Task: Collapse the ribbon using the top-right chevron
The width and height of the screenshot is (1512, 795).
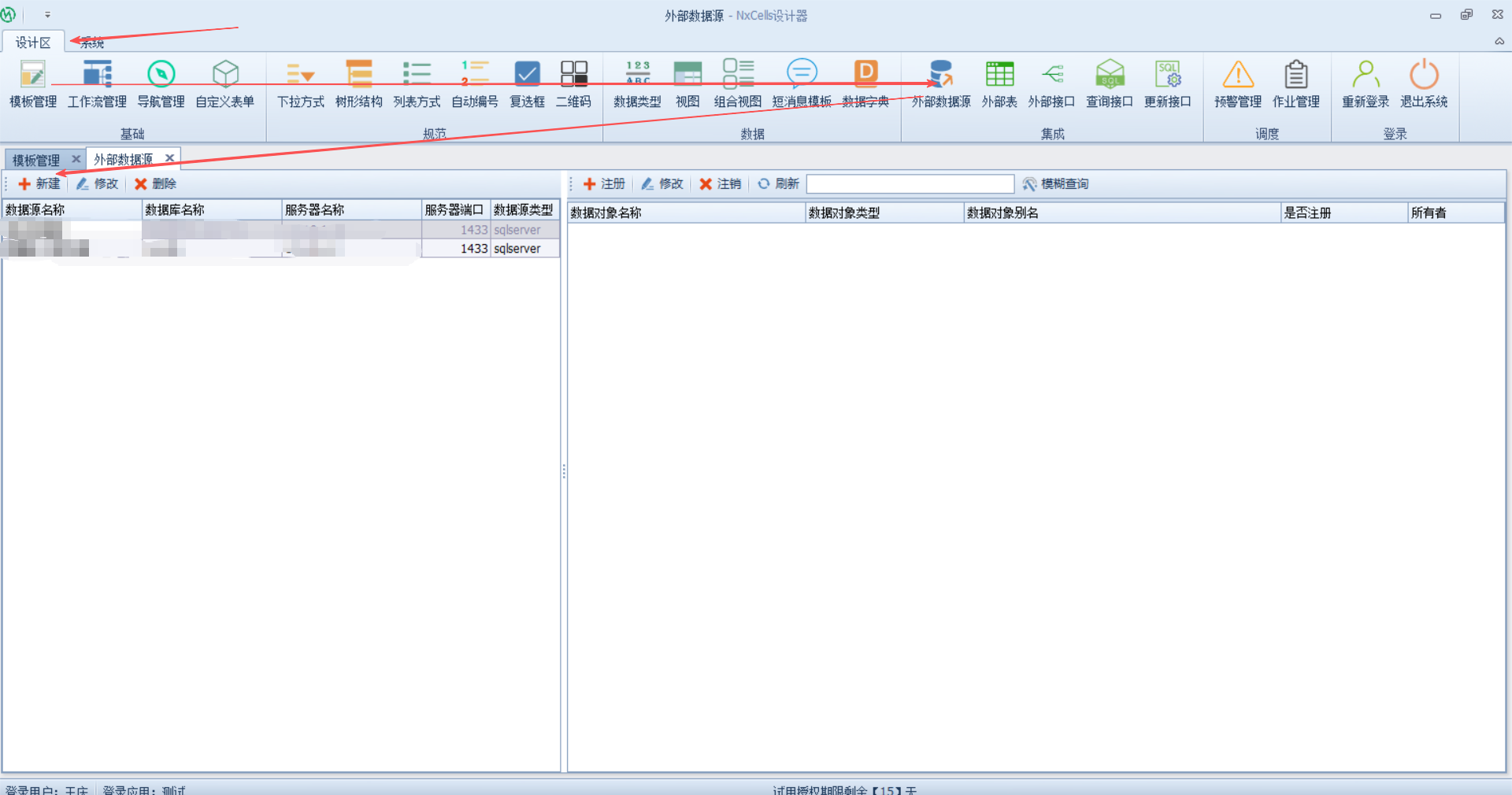Action: [x=1499, y=42]
